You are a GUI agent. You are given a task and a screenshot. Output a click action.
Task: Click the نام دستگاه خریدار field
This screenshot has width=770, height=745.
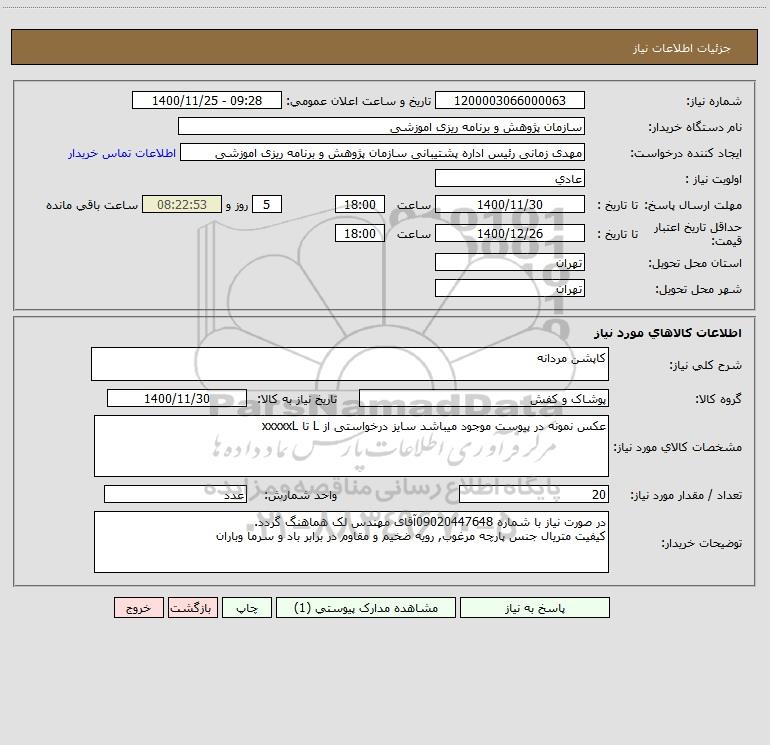(x=381, y=126)
